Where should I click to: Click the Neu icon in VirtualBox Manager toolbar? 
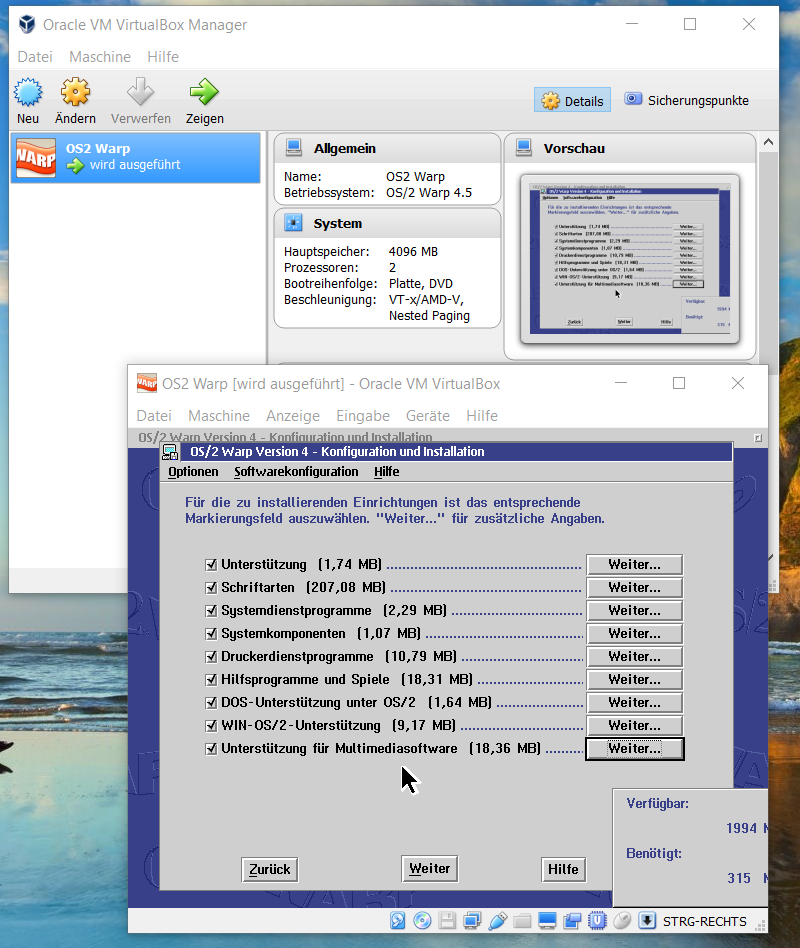click(x=28, y=92)
